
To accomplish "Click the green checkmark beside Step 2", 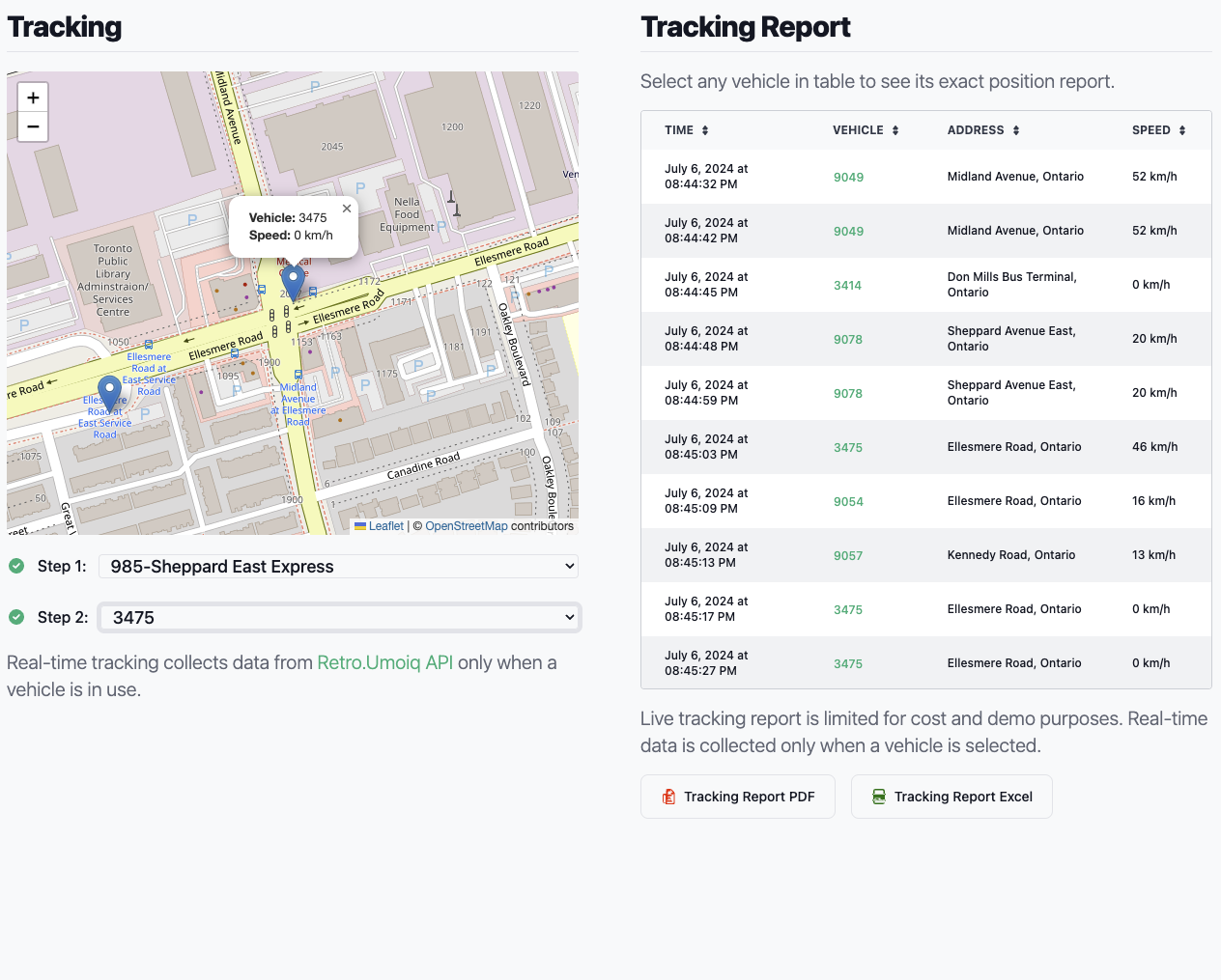I will click(x=15, y=617).
